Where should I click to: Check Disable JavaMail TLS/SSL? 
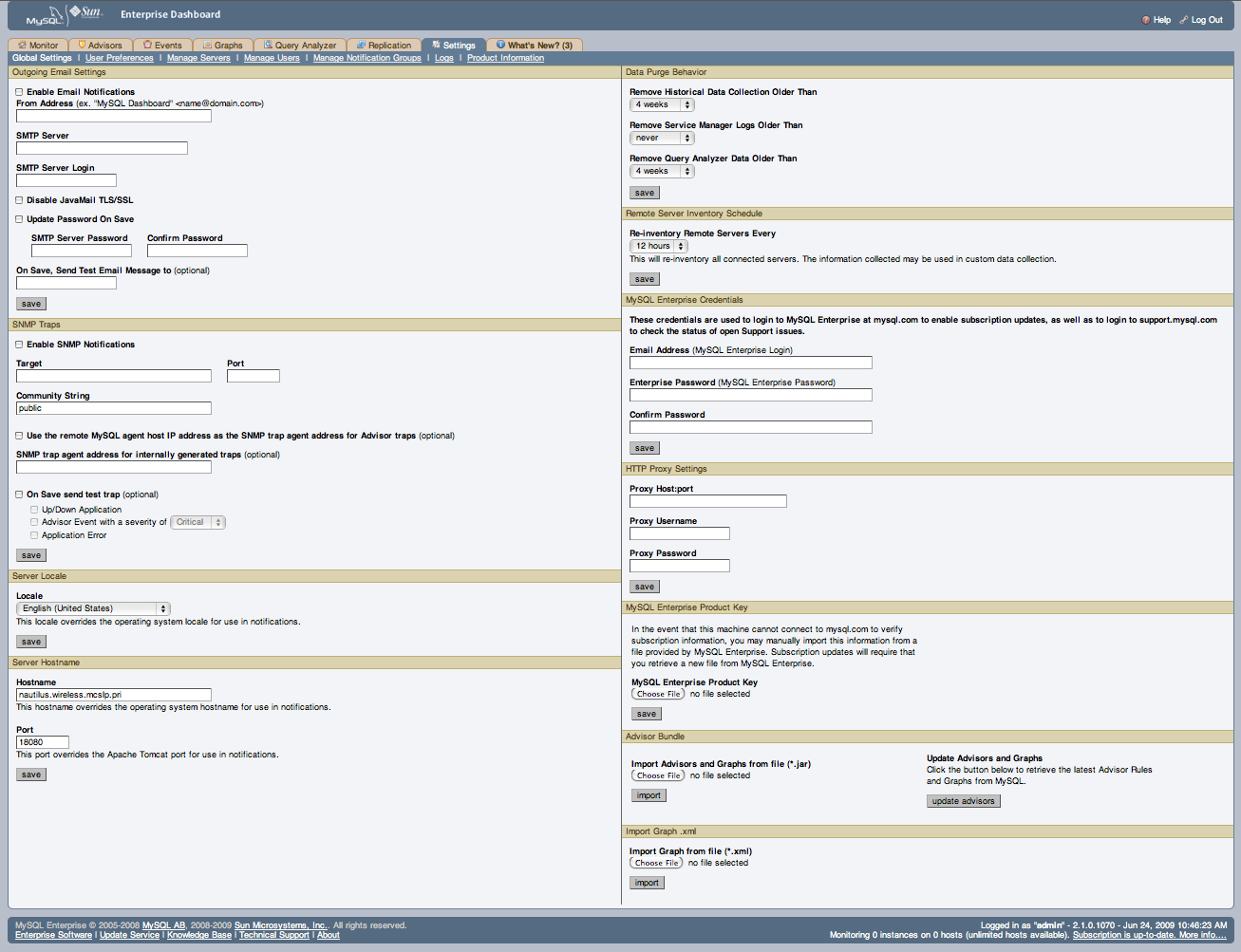18,199
